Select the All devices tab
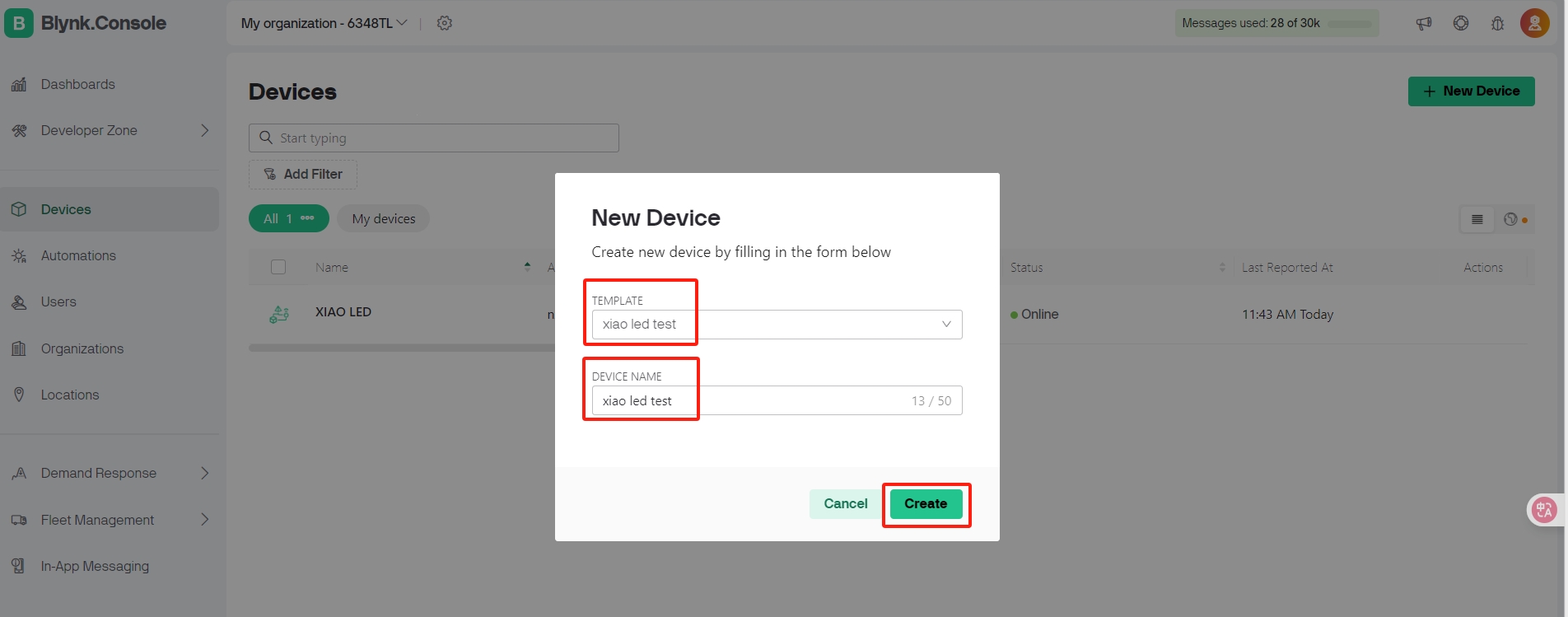Screen dimensions: 1568x617 click(289, 218)
